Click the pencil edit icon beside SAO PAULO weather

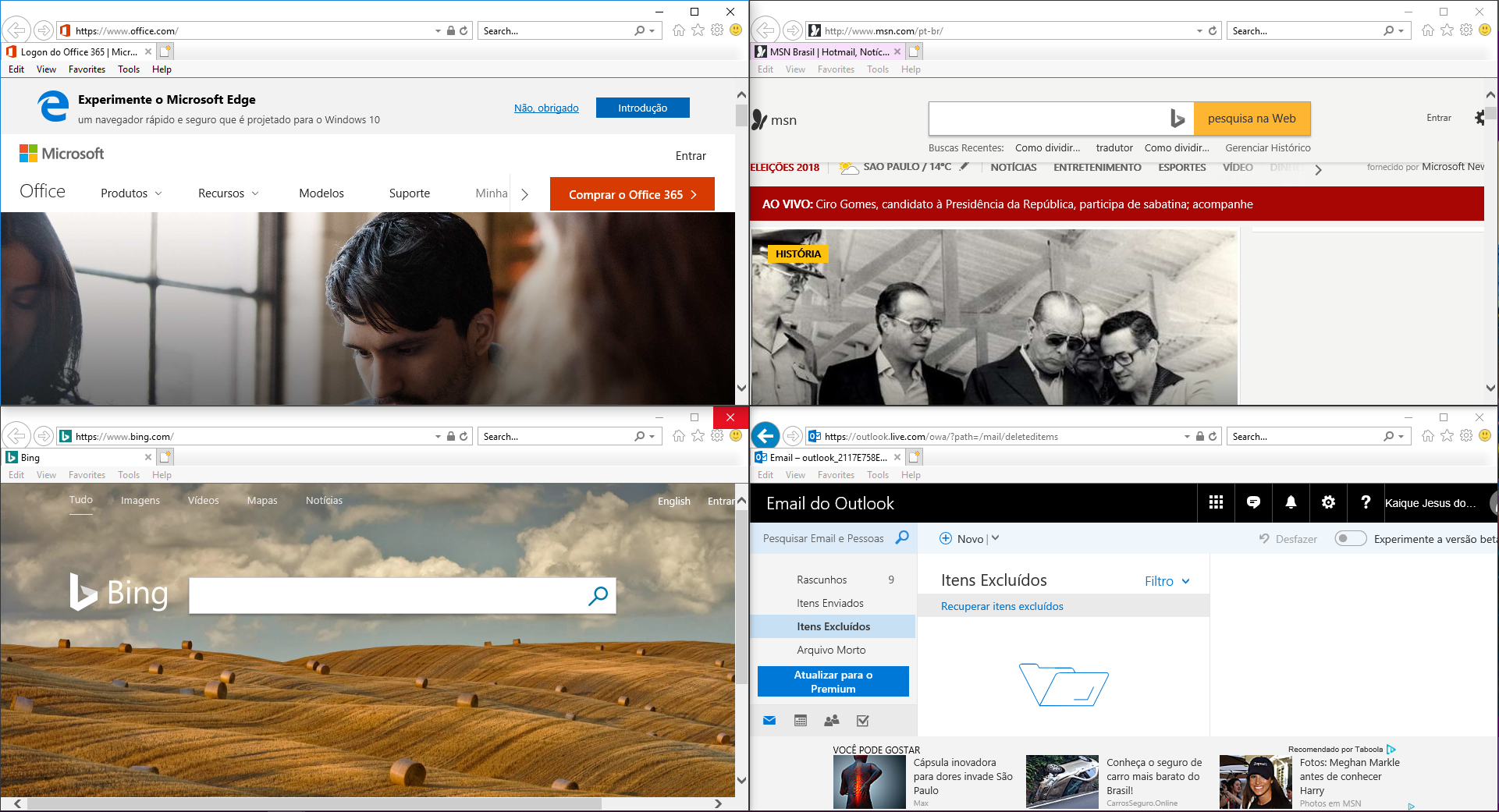coord(964,166)
